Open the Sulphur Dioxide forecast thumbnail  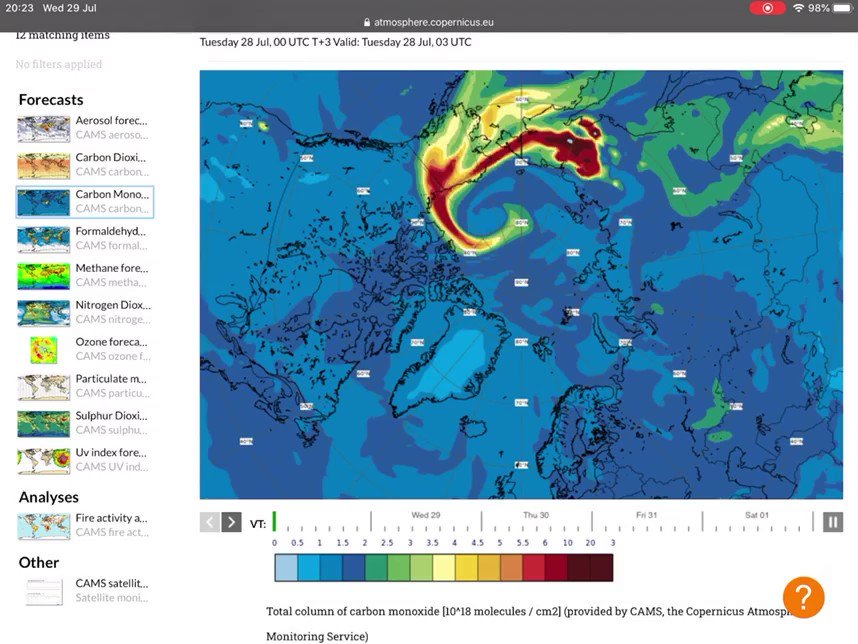click(x=43, y=424)
